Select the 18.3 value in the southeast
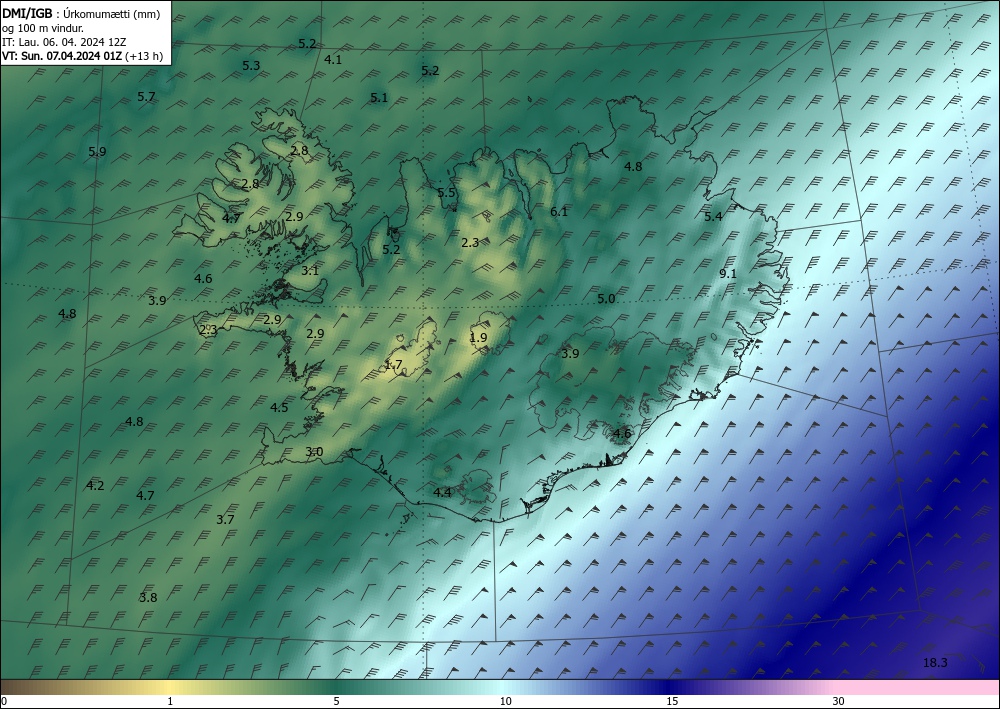Viewport: 1000px width, 709px height. pyautogui.click(x=935, y=662)
